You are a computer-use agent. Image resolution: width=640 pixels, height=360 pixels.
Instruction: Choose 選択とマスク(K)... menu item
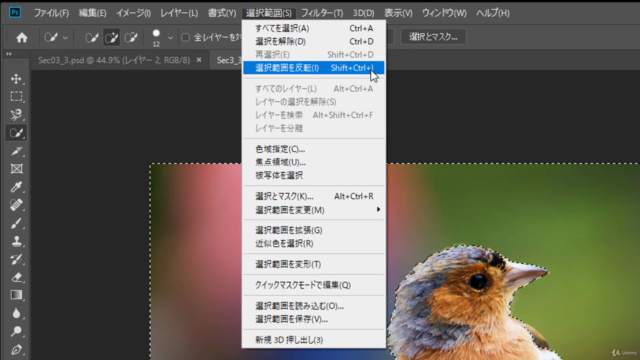313,196
